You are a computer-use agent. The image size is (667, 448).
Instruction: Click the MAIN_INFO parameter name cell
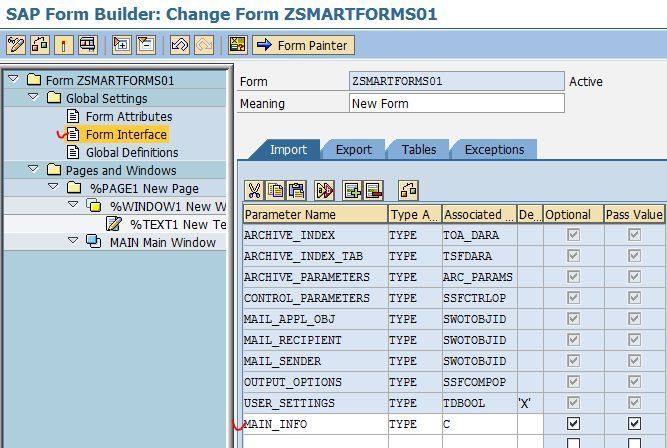pyautogui.click(x=315, y=424)
